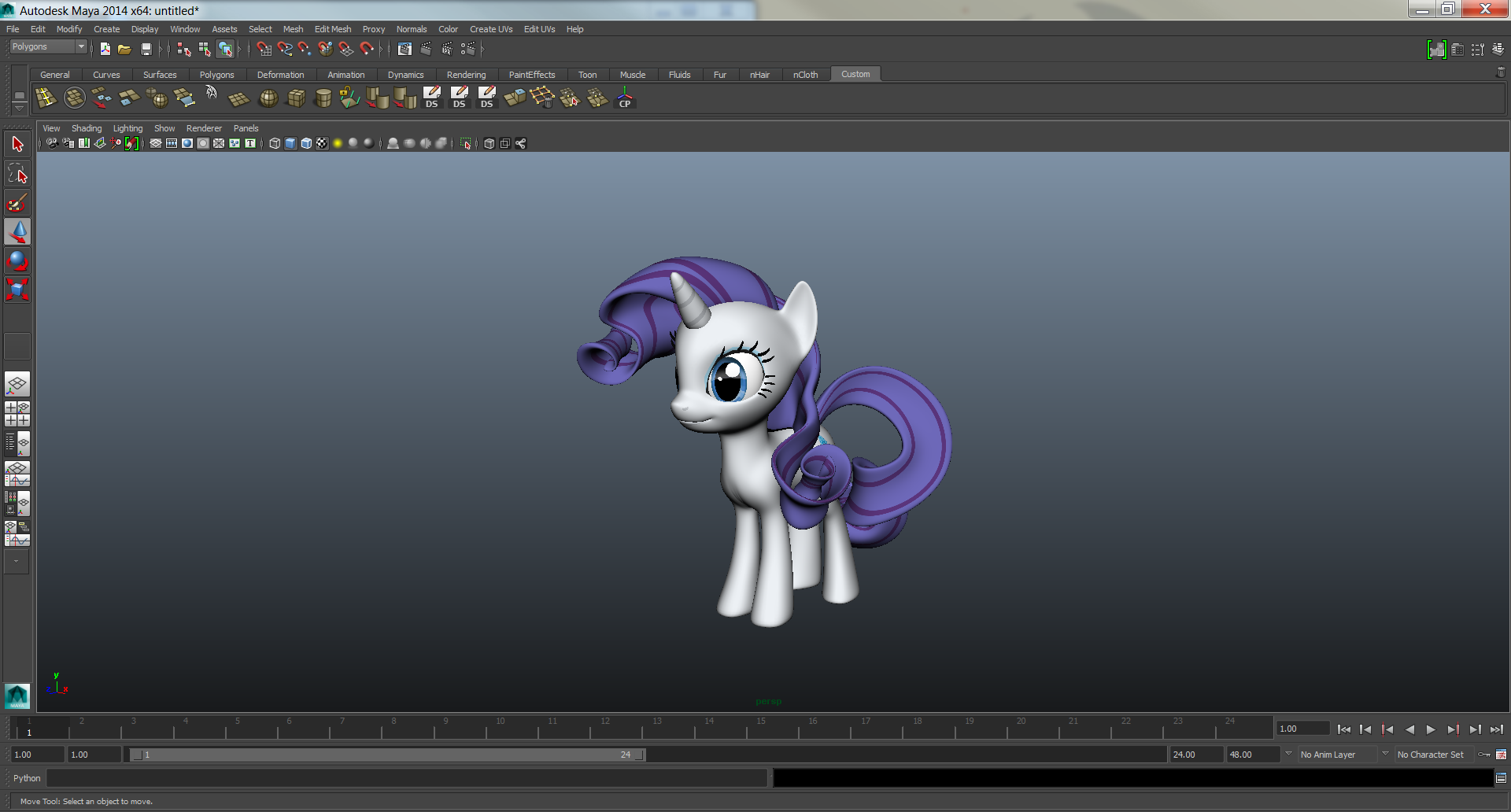This screenshot has height=812, width=1511.
Task: Choose the Paint selection tool
Action: pyautogui.click(x=17, y=202)
